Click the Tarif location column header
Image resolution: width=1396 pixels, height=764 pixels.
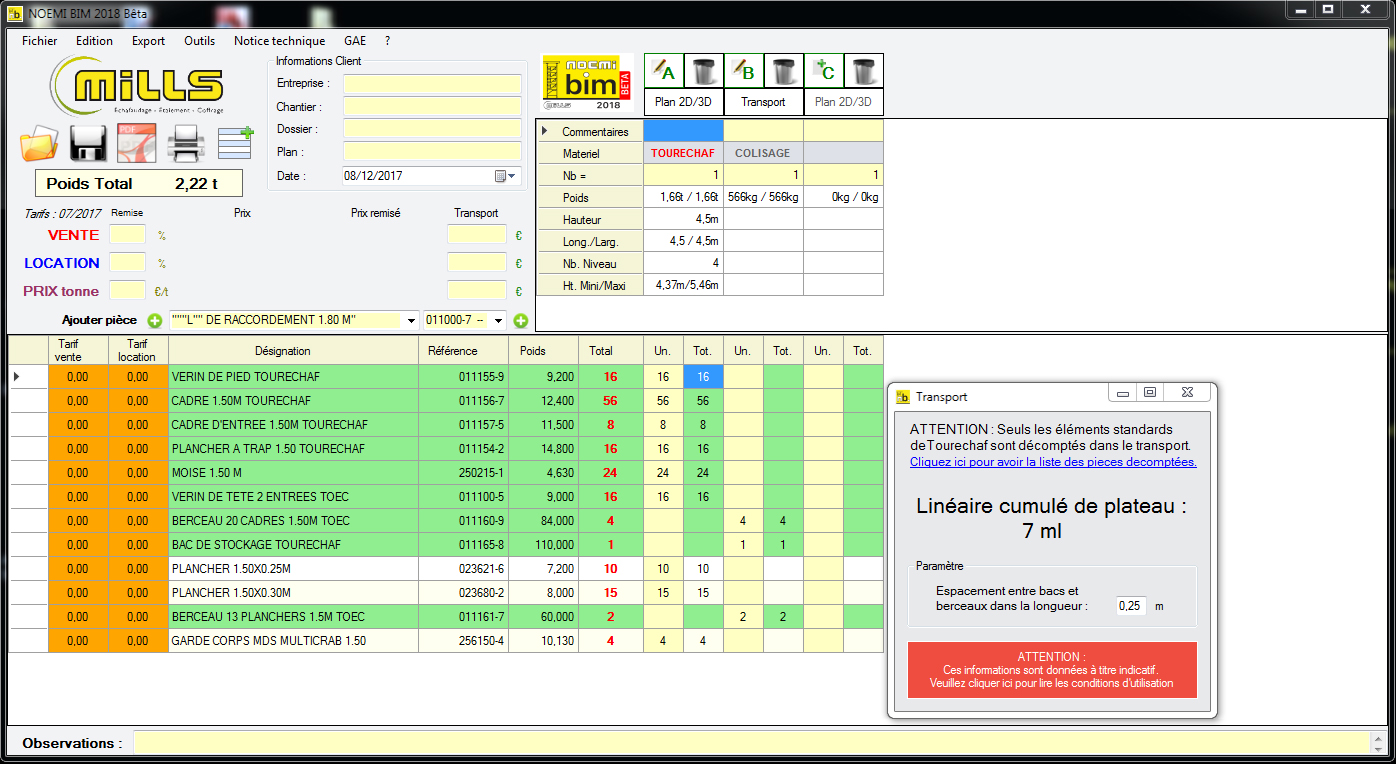pyautogui.click(x=138, y=351)
